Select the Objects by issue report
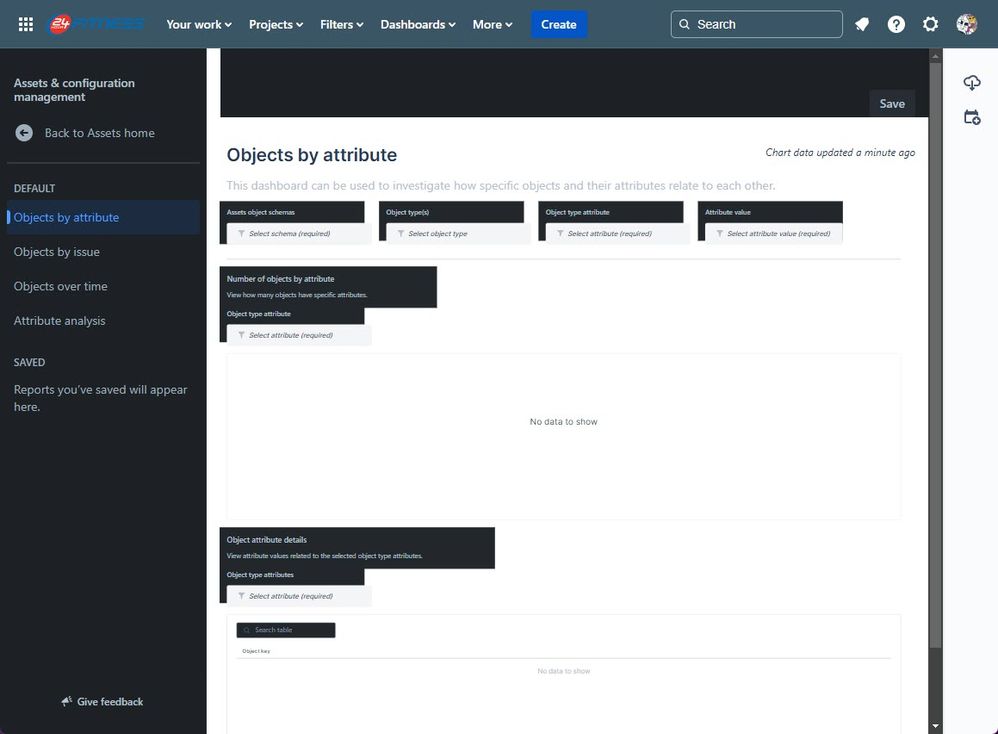This screenshot has height=734, width=998. [x=57, y=251]
